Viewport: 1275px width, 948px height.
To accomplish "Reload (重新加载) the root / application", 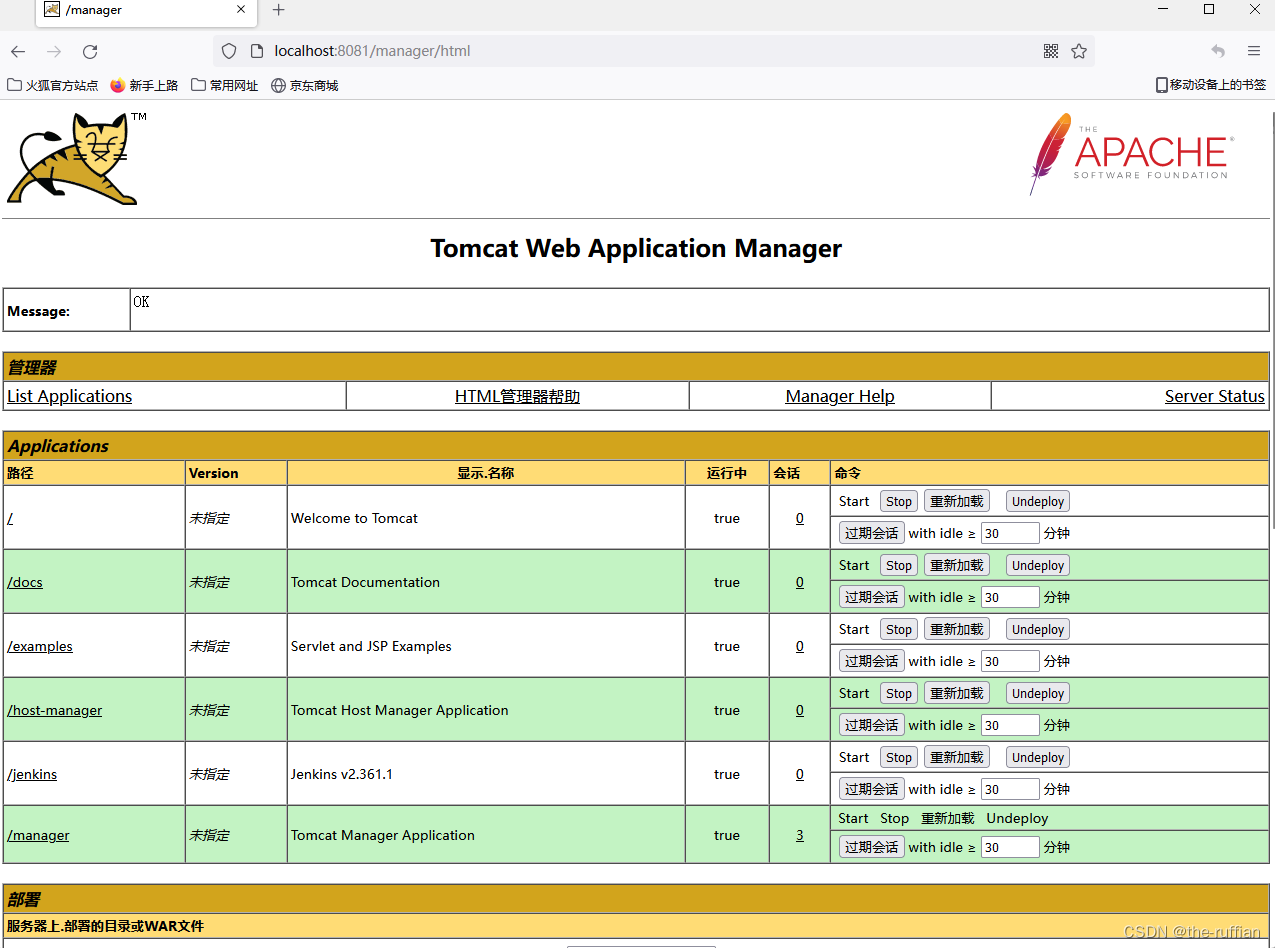I will click(x=957, y=501).
